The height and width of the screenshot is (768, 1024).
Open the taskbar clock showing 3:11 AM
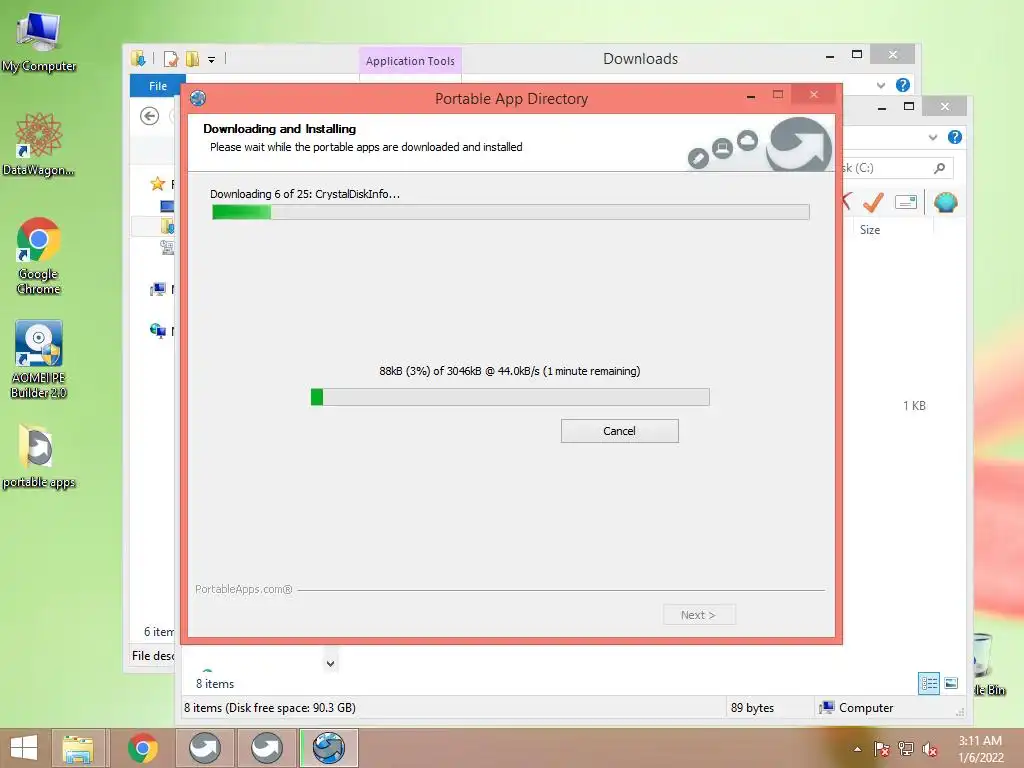[x=980, y=749]
